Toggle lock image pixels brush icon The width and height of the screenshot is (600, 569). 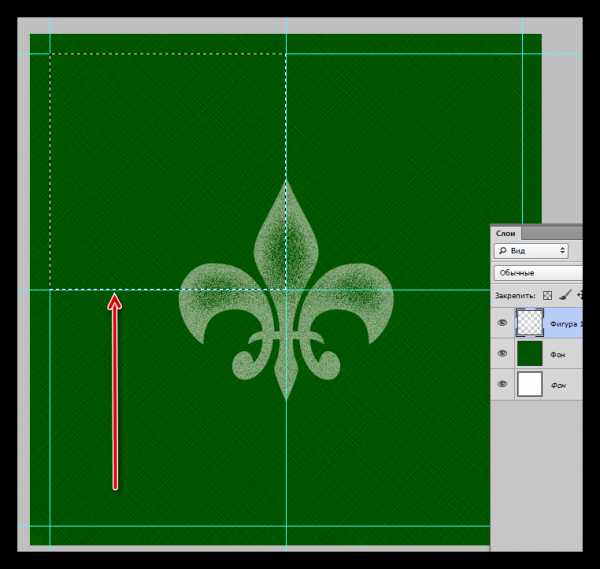564,296
